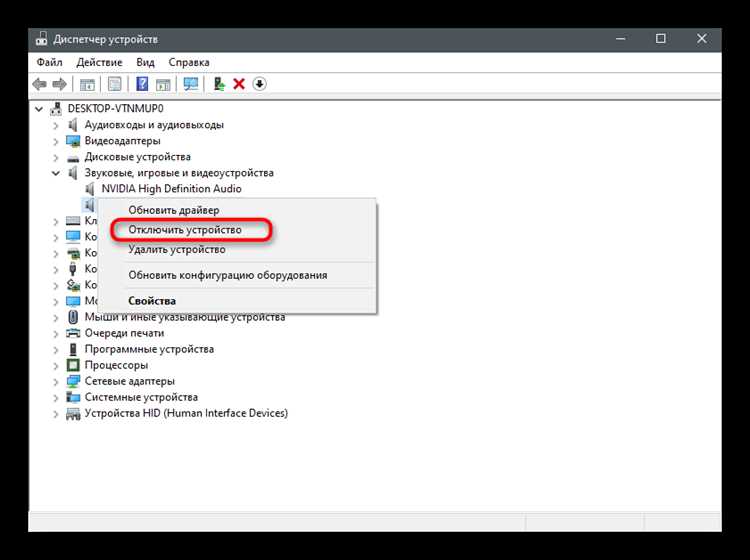Open the Действие menu

(99, 62)
